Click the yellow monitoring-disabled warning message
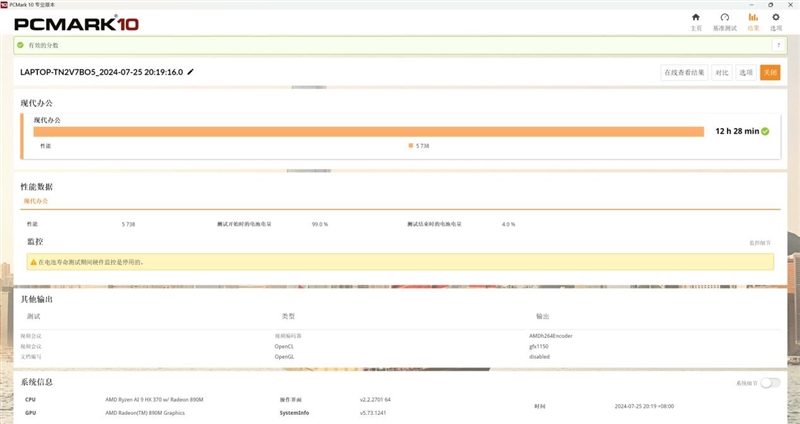 (400, 262)
